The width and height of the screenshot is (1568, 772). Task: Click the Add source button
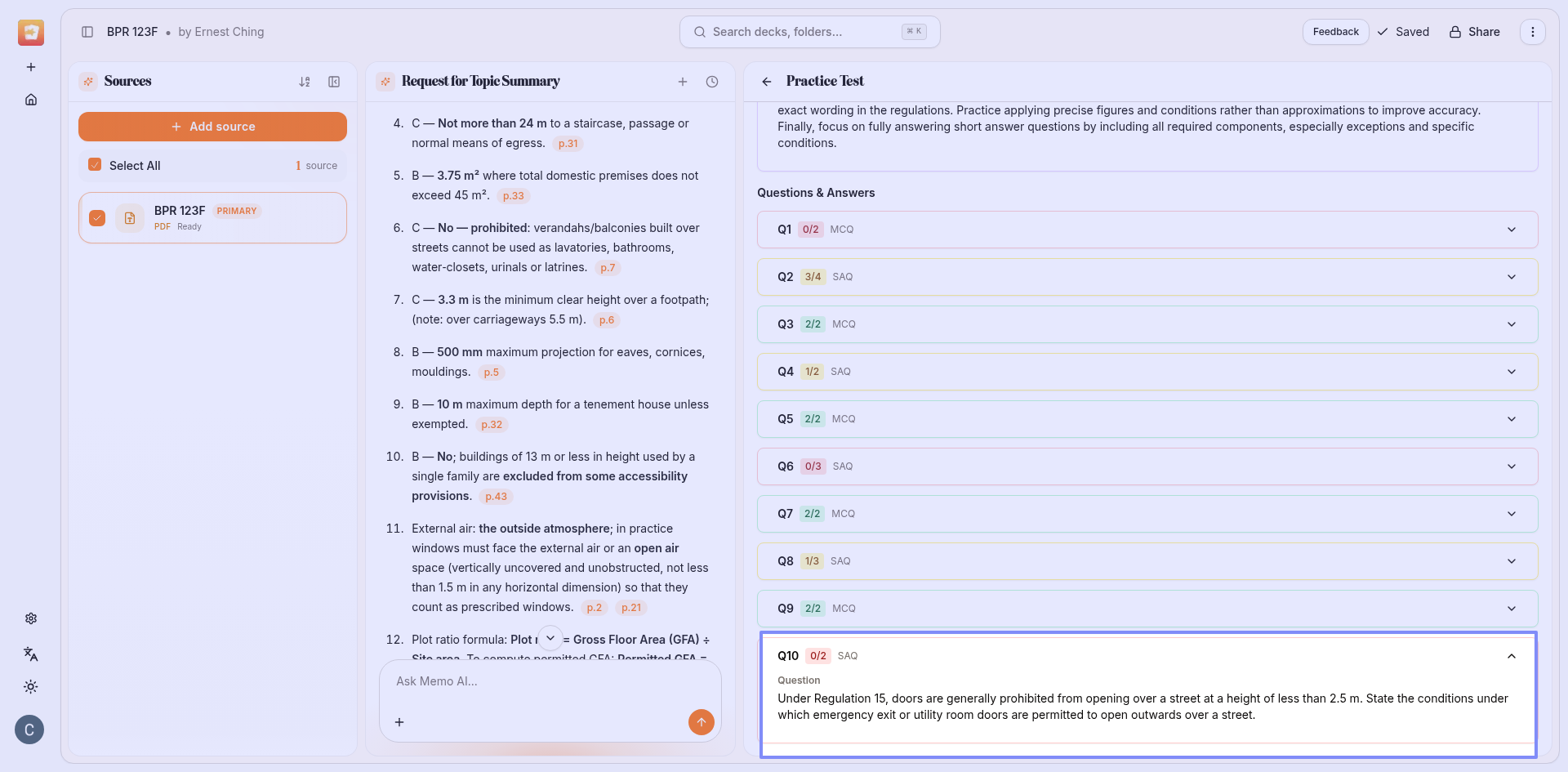pos(212,127)
